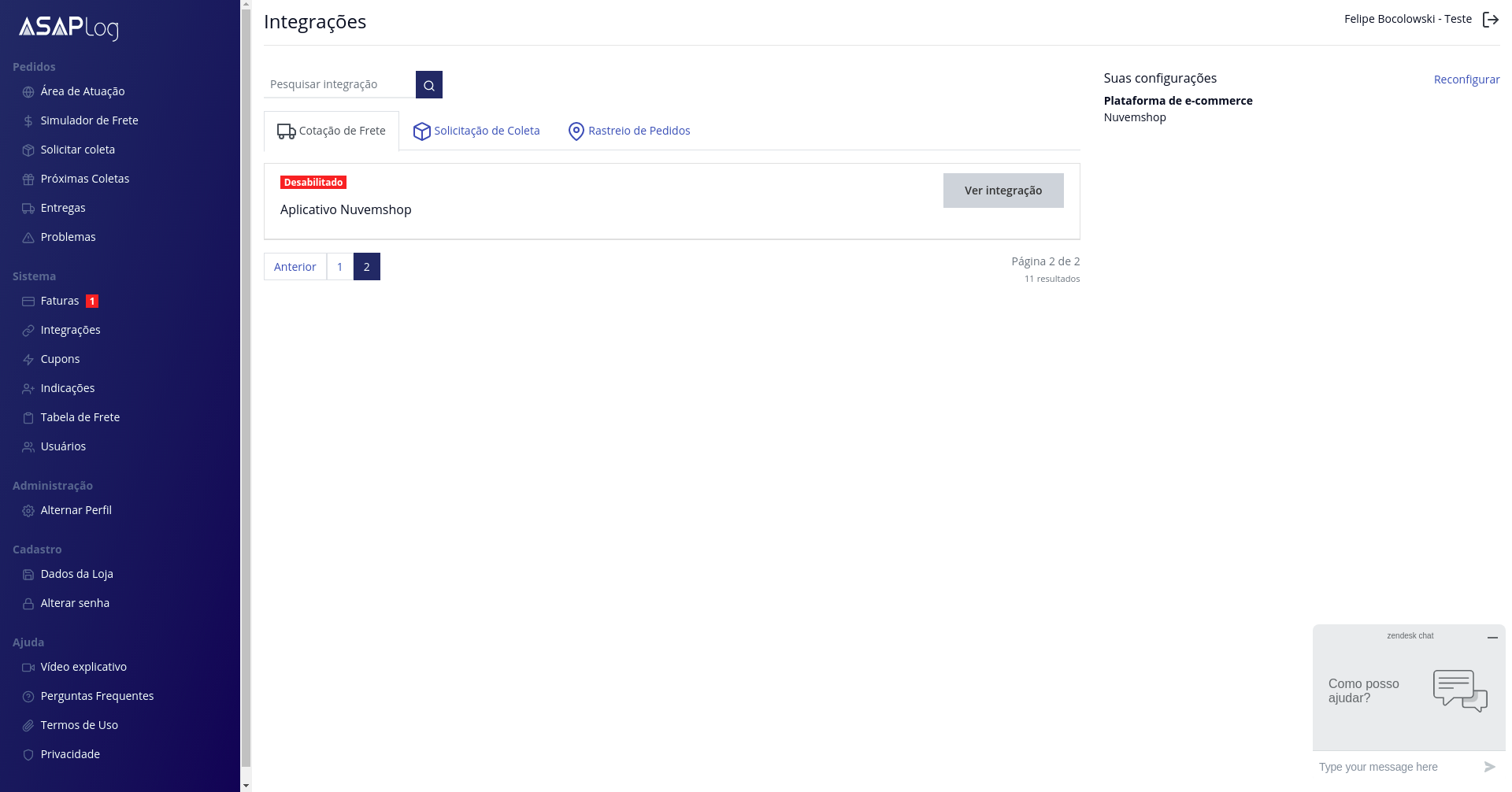Click the gift icon beside Próximas Coletas

coord(28,179)
